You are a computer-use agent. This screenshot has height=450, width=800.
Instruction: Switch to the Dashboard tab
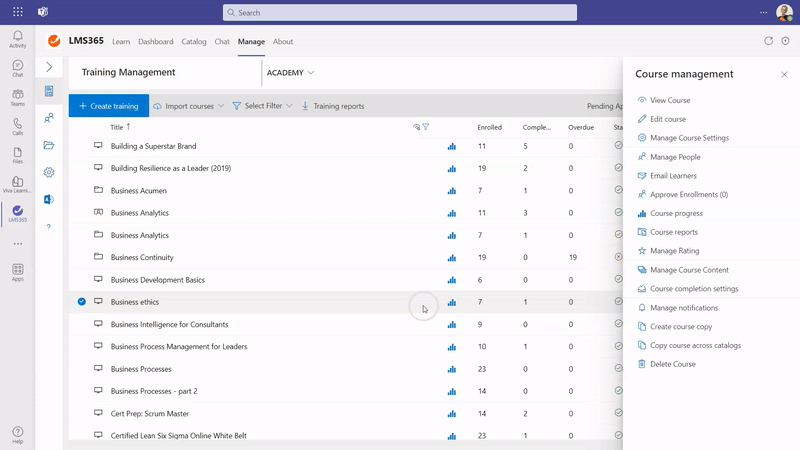[156, 41]
